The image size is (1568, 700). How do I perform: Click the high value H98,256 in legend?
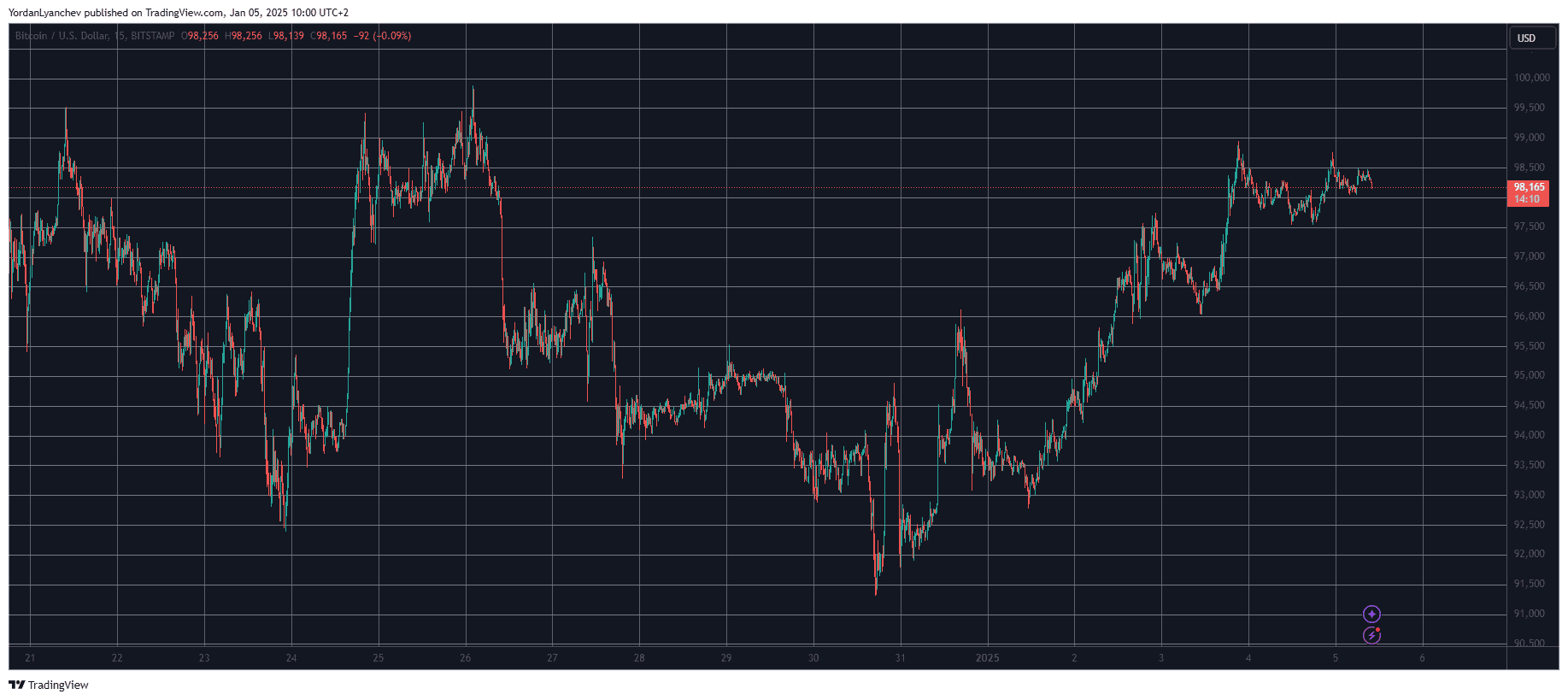pos(244,36)
